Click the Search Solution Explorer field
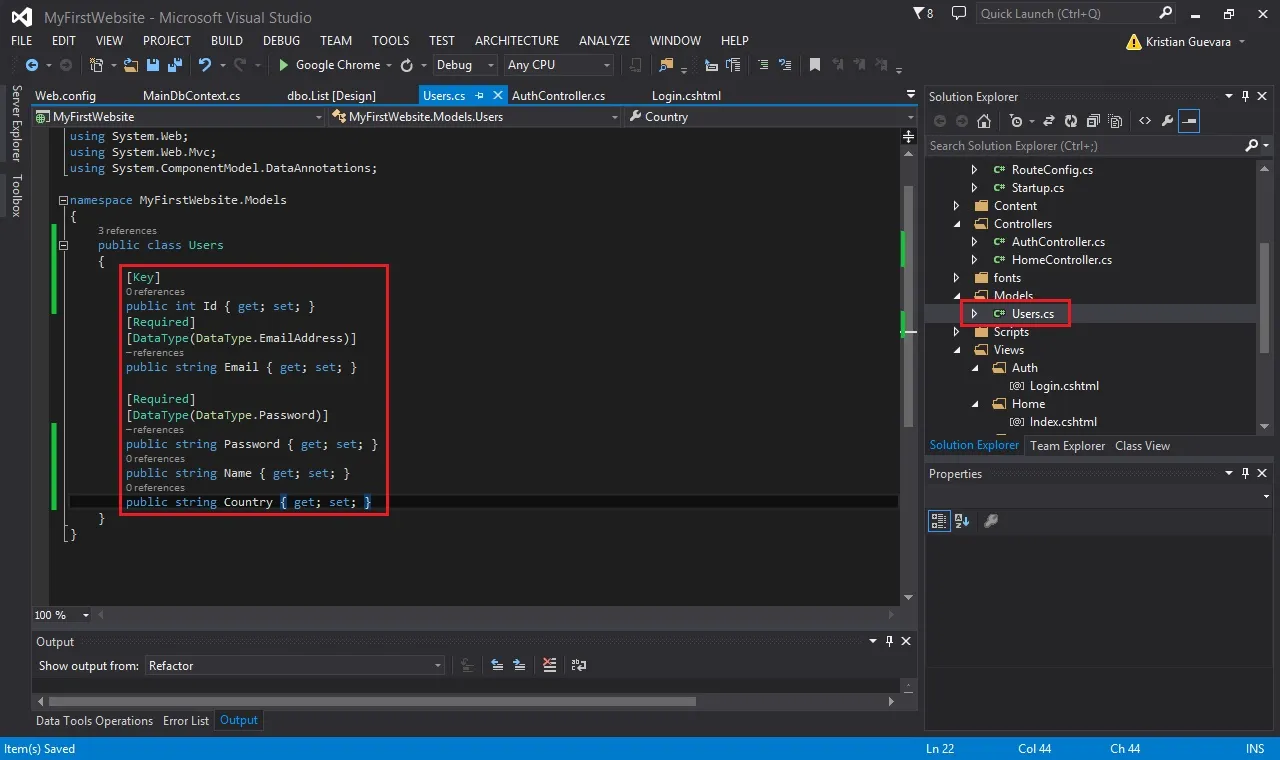1280x760 pixels. 1085,146
